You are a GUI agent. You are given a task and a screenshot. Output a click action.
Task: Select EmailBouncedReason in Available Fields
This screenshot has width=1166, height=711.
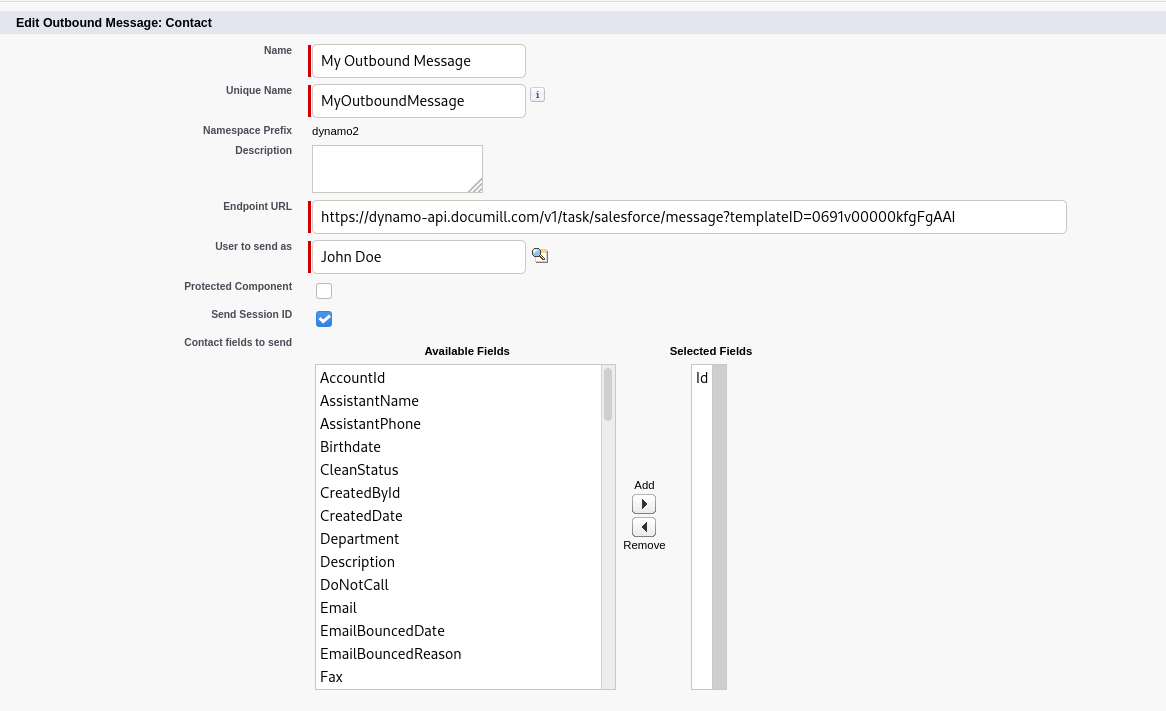pos(391,654)
